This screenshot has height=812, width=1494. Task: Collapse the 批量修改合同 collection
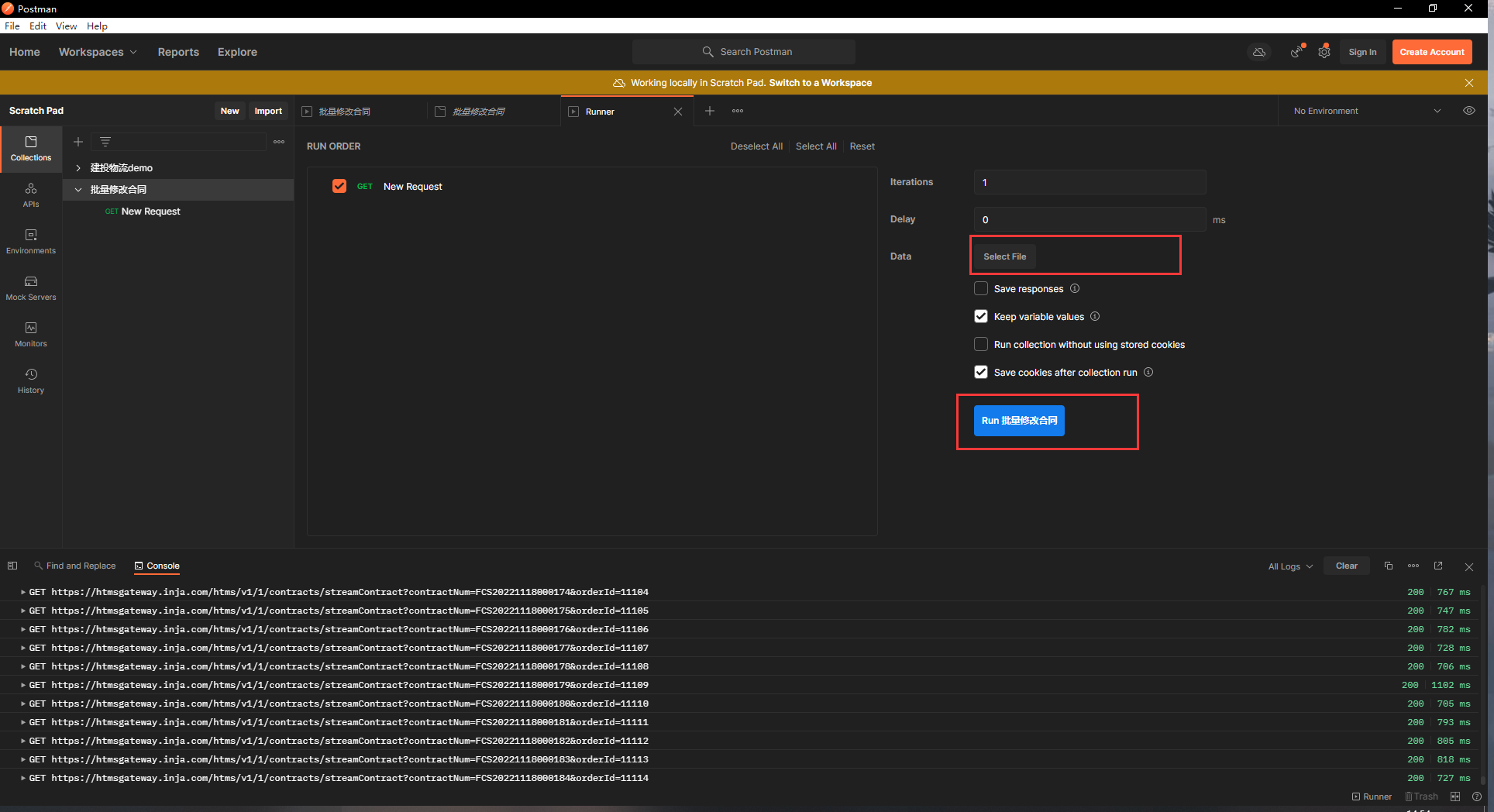click(x=78, y=189)
